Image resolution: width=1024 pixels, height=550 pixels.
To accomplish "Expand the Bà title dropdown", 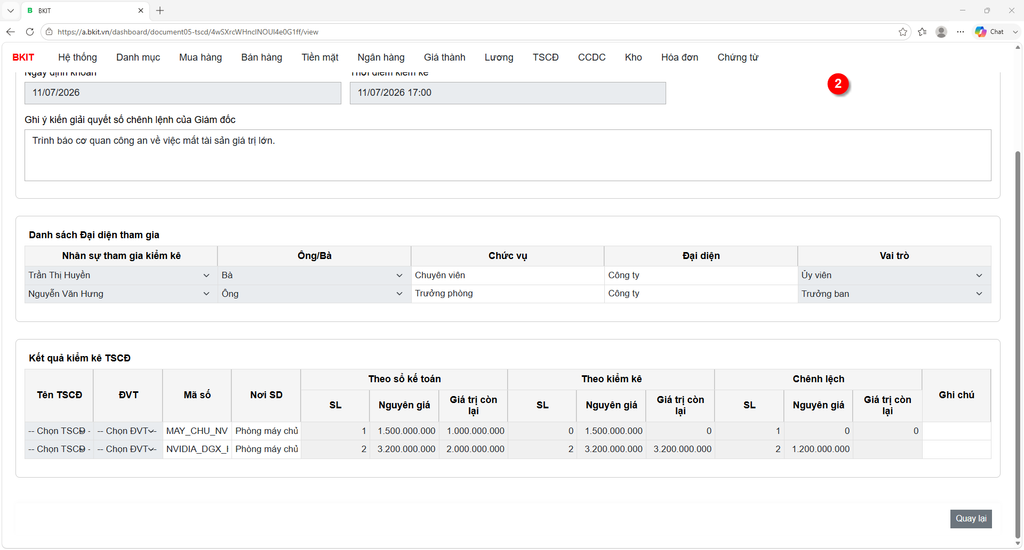I will click(313, 275).
